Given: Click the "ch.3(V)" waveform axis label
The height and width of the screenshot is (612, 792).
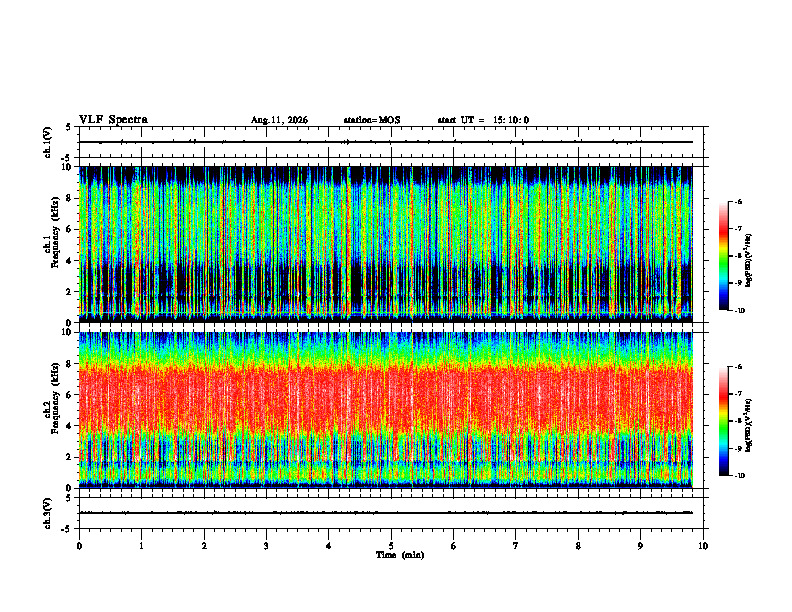Looking at the screenshot, I should [x=48, y=513].
